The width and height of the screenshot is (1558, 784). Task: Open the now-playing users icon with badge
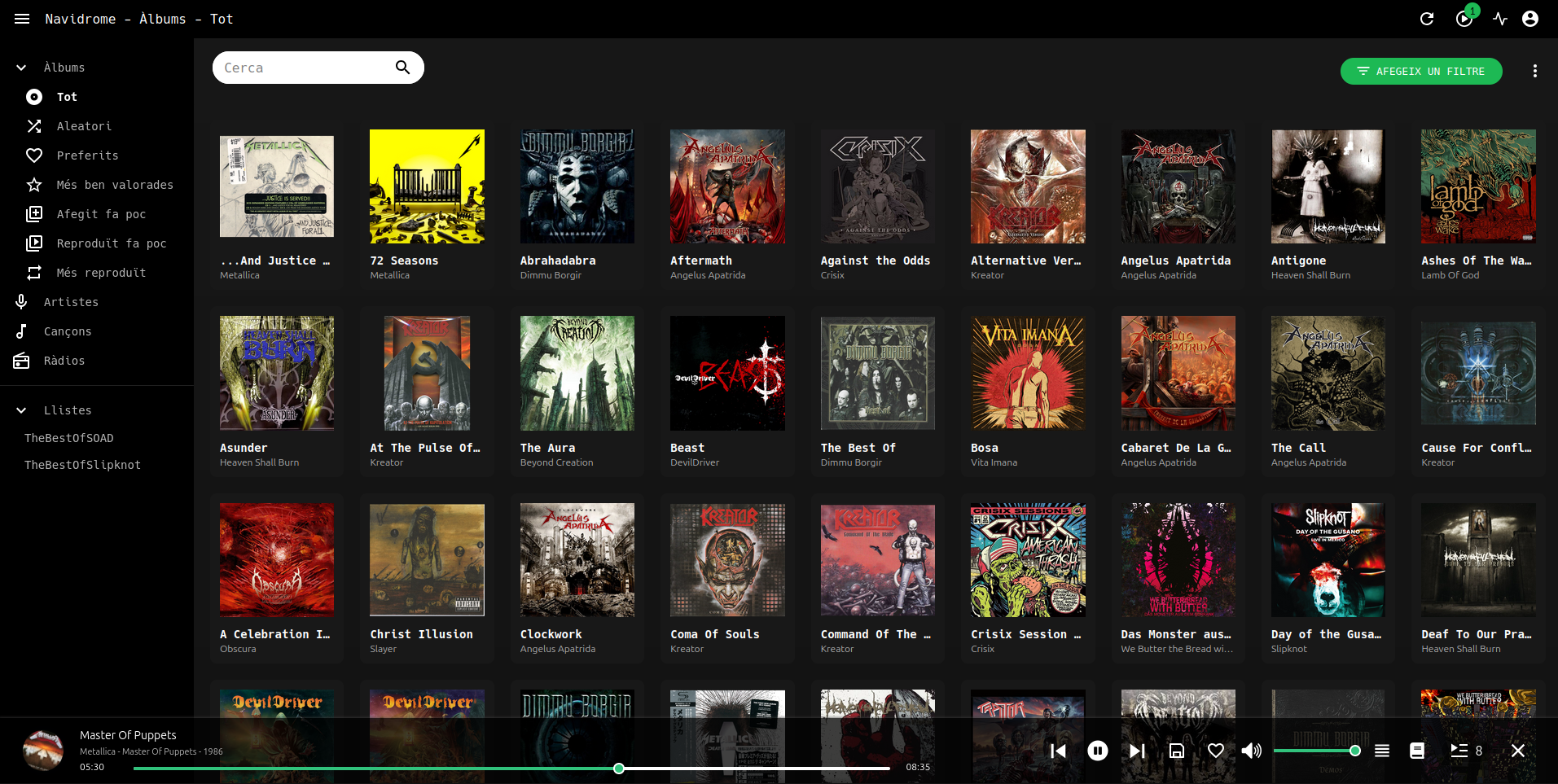pos(1464,18)
